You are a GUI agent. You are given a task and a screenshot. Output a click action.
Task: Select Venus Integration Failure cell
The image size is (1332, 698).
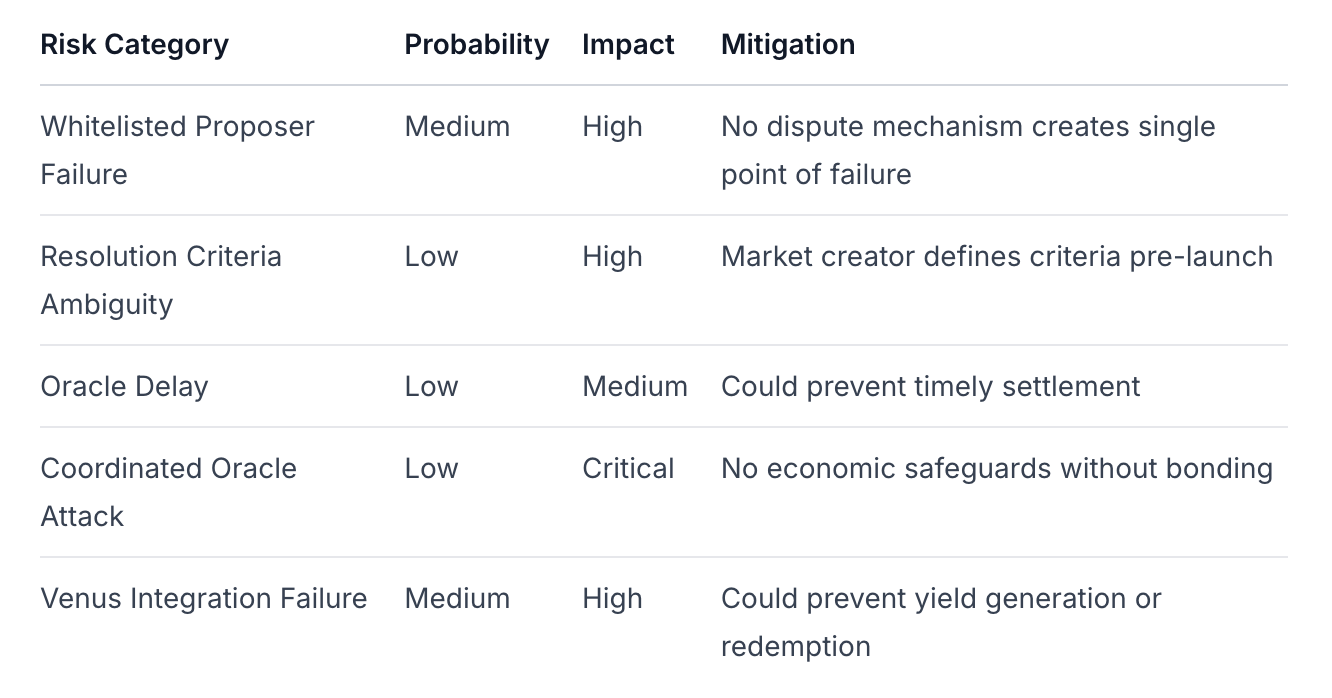click(203, 599)
